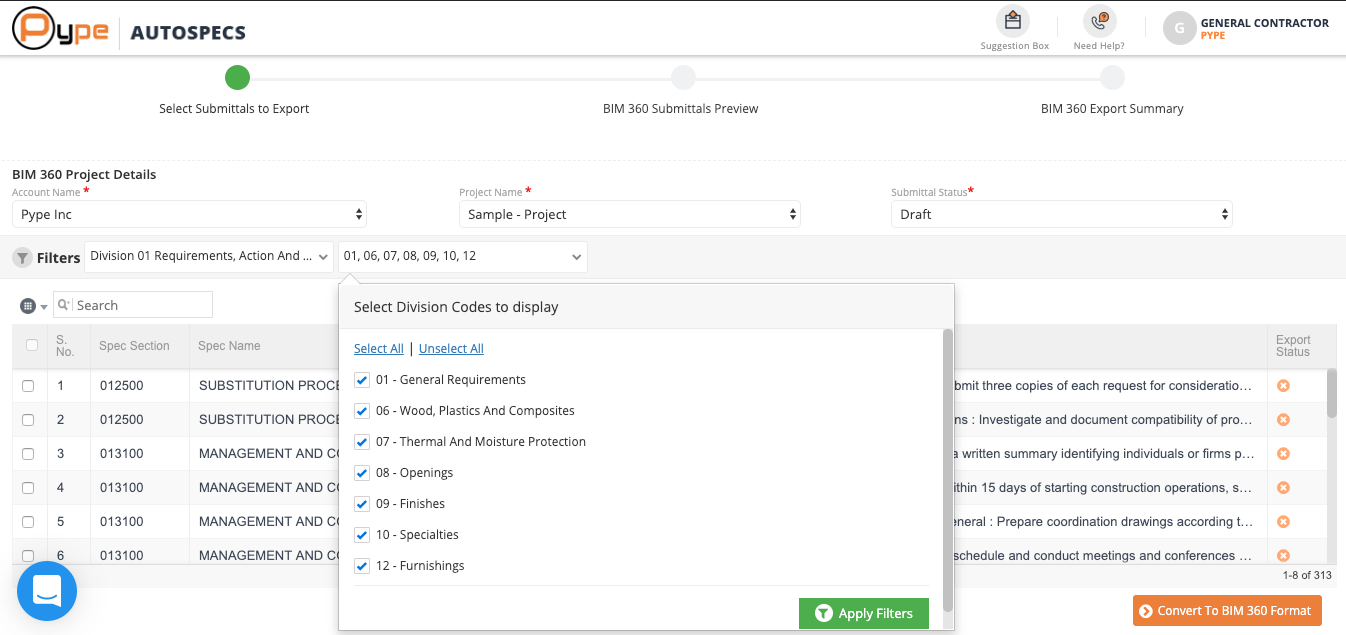Open the chat support bubble

point(47,591)
